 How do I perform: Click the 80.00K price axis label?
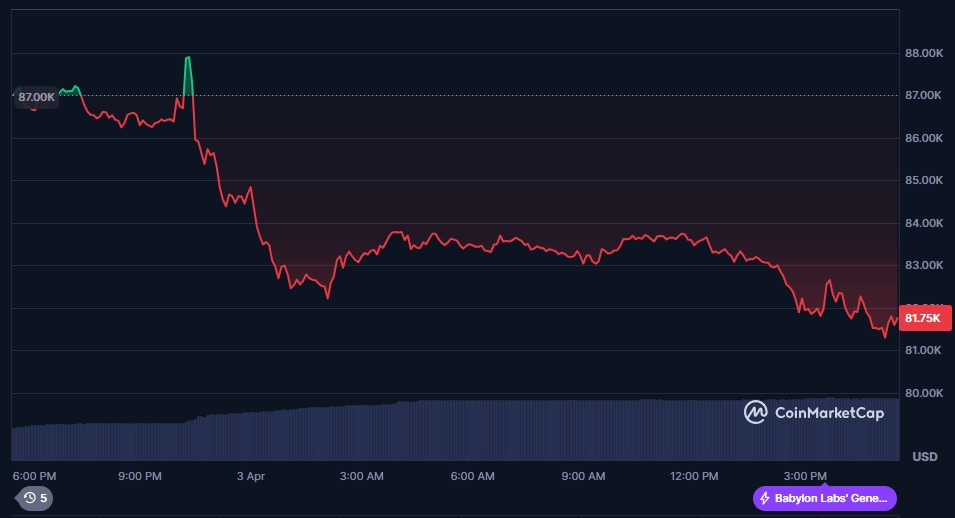[x=923, y=393]
